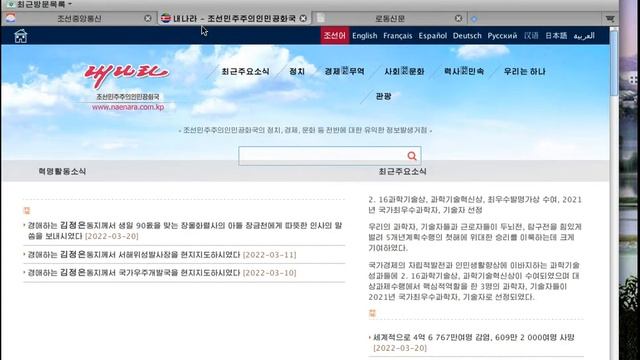
Task: Switch language to 日本語
Action: 556,36
